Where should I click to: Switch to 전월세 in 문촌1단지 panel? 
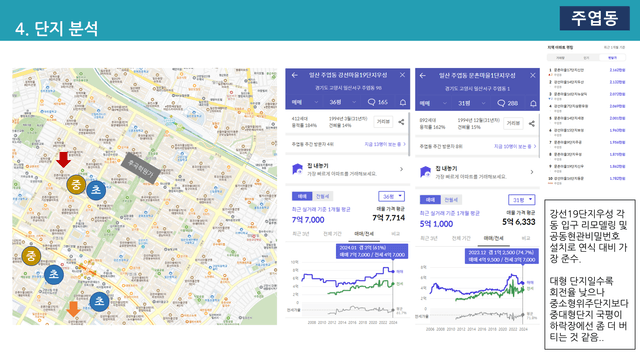coord(451,200)
